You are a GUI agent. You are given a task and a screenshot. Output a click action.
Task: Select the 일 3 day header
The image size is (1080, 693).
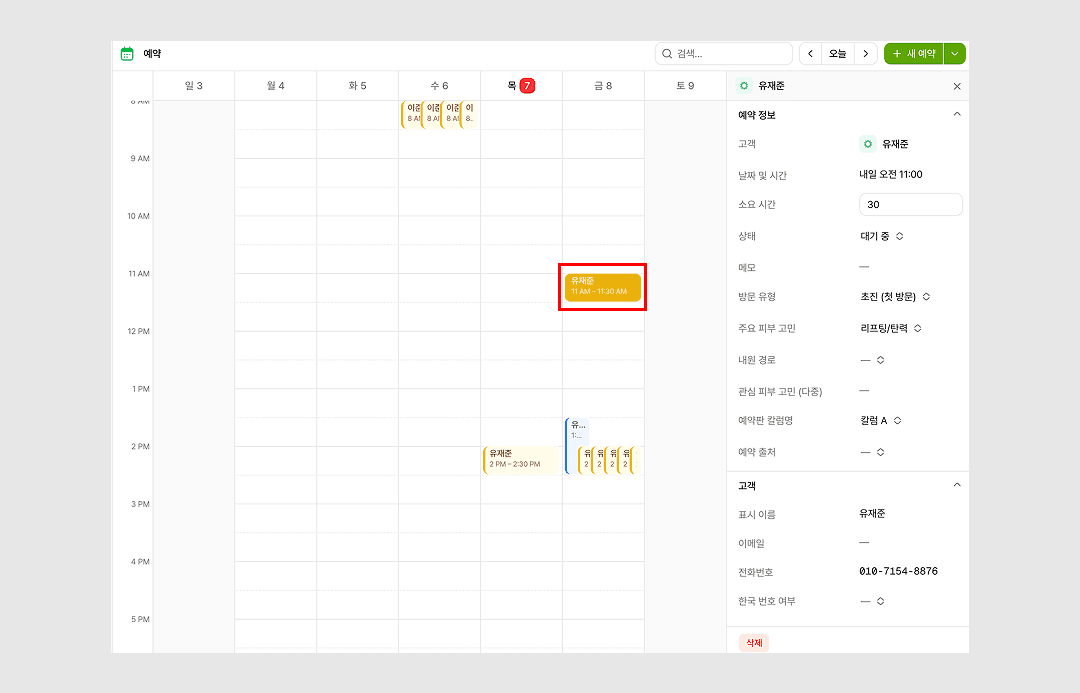click(x=194, y=85)
